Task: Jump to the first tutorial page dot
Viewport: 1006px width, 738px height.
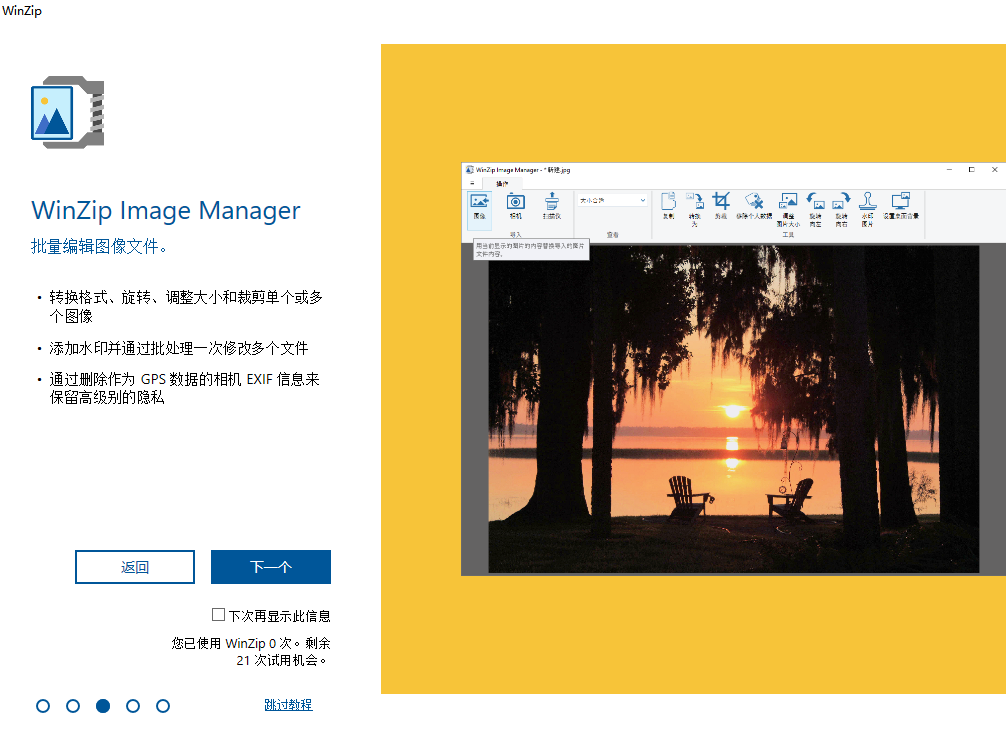Action: [x=43, y=706]
